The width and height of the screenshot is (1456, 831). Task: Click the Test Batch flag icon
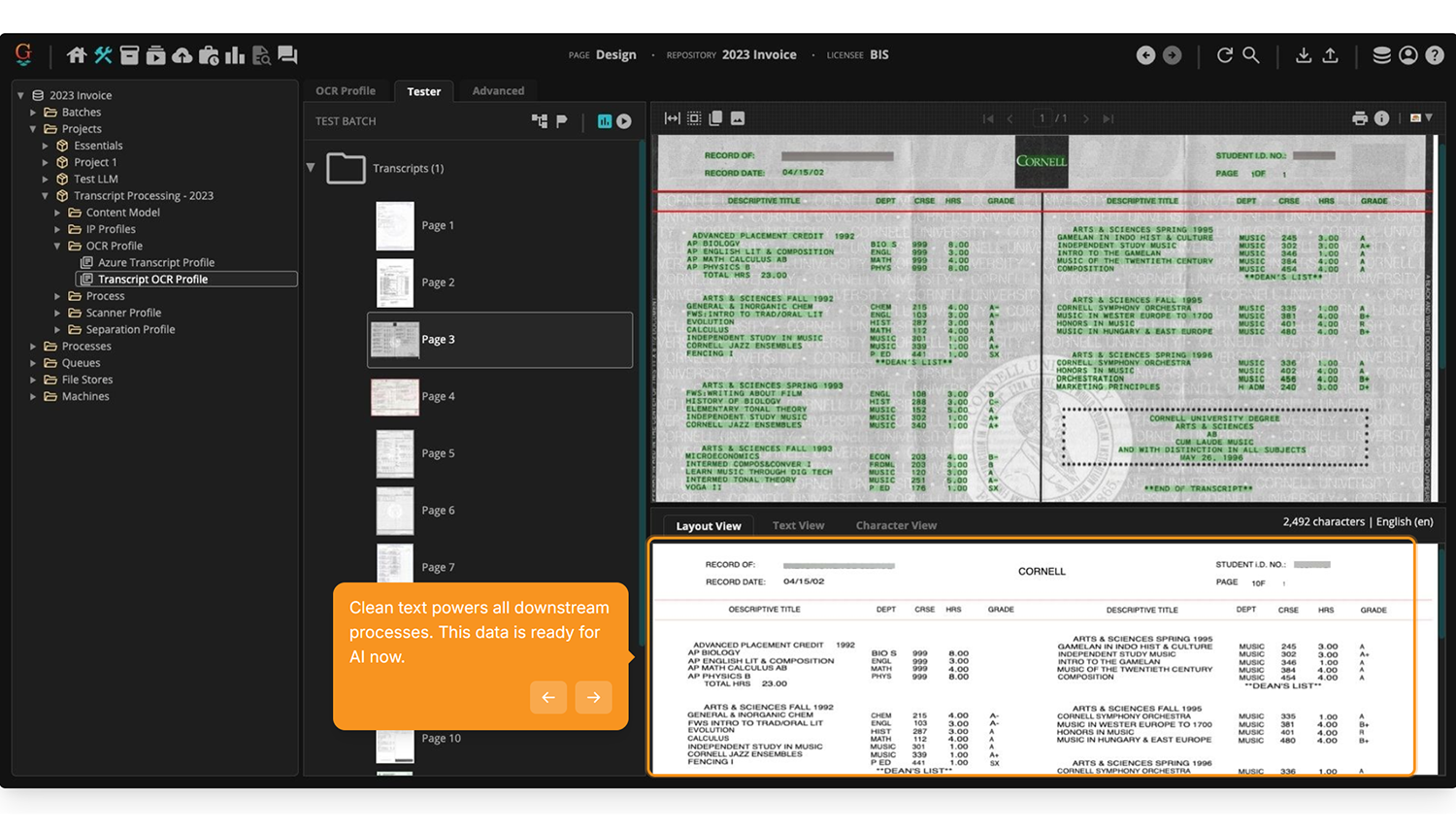point(561,121)
